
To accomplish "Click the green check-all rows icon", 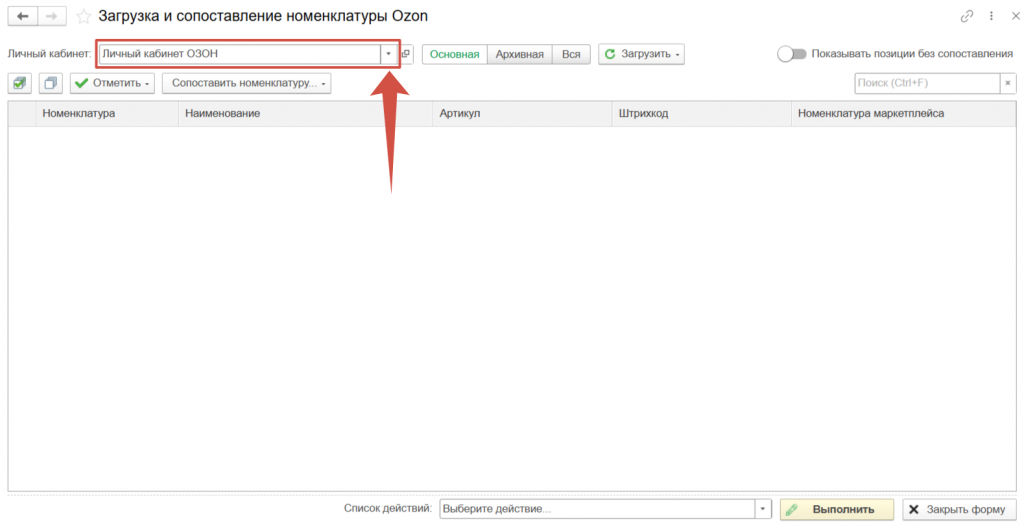I will [x=21, y=83].
